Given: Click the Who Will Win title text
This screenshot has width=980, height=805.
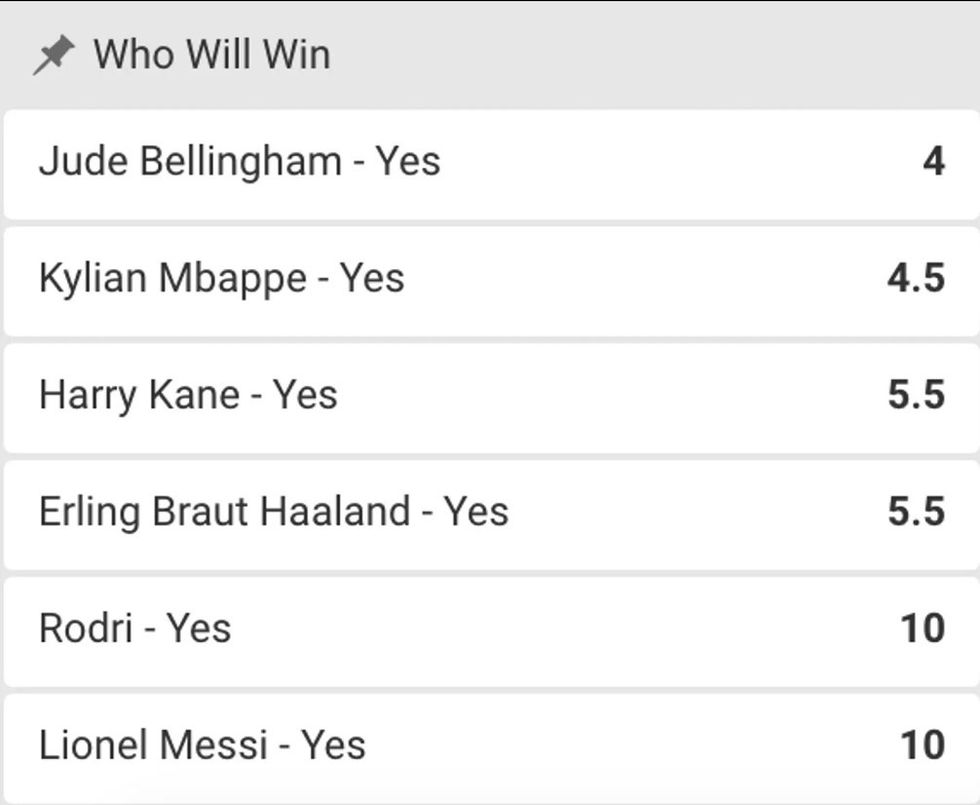Looking at the screenshot, I should pos(212,55).
